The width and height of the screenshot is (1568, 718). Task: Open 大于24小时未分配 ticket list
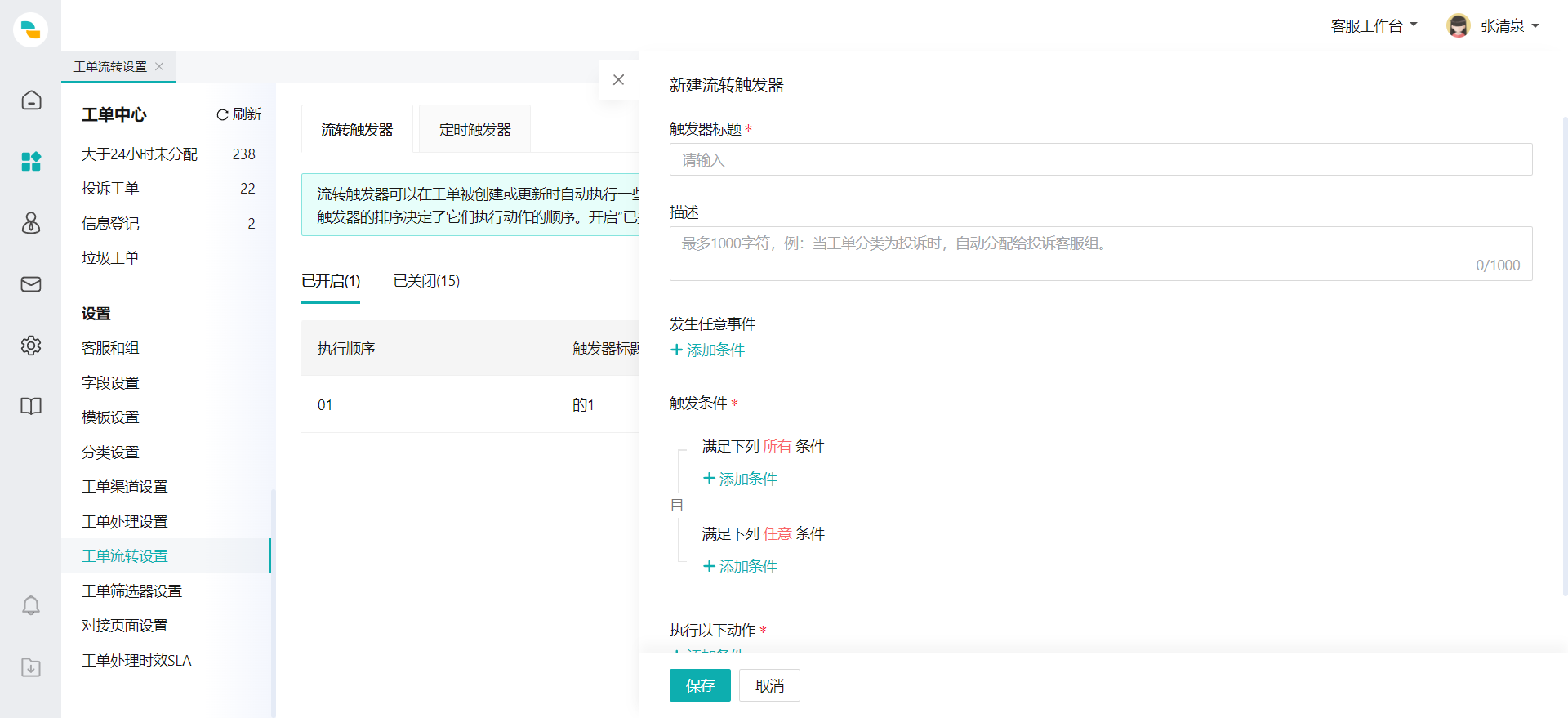(x=167, y=154)
